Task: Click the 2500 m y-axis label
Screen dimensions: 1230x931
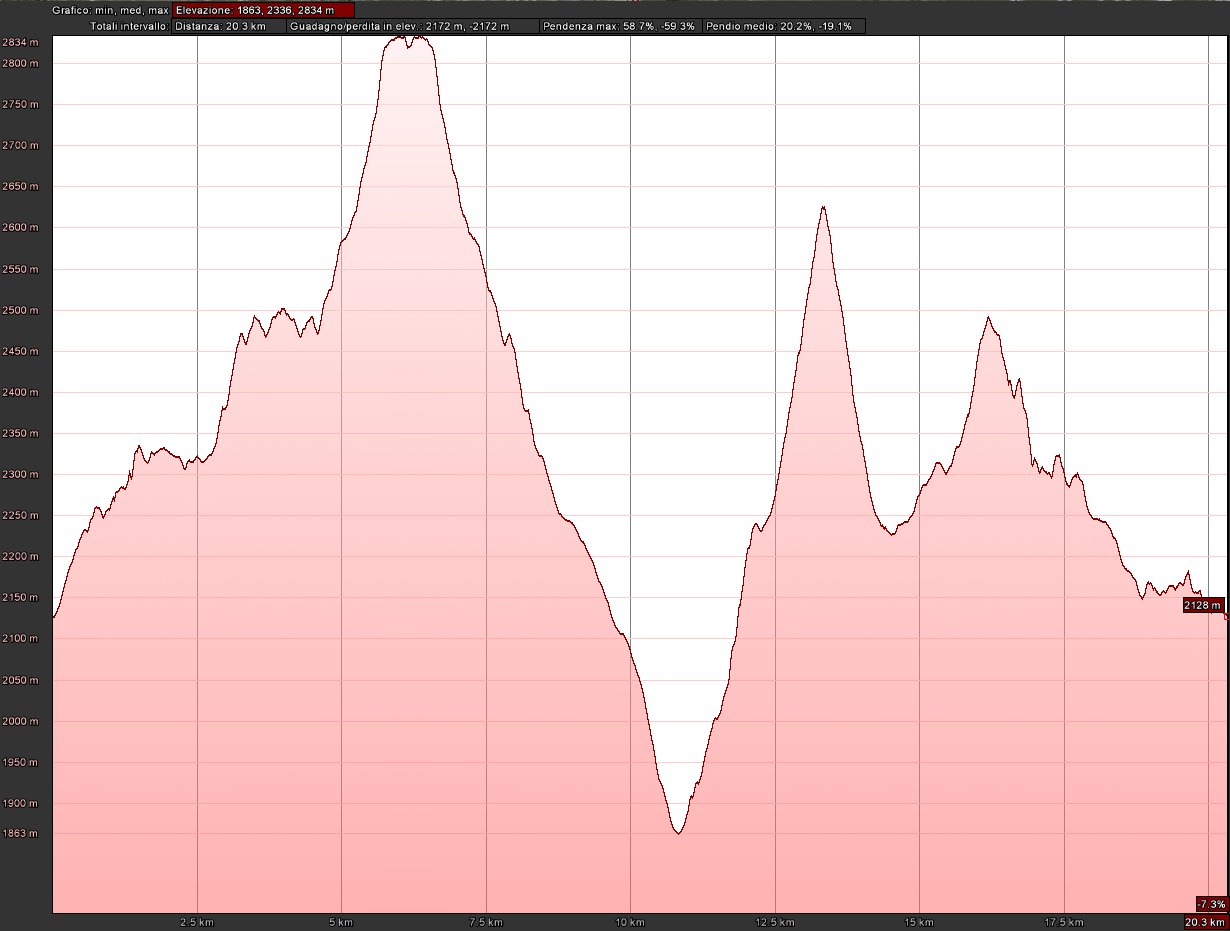Action: 20,311
